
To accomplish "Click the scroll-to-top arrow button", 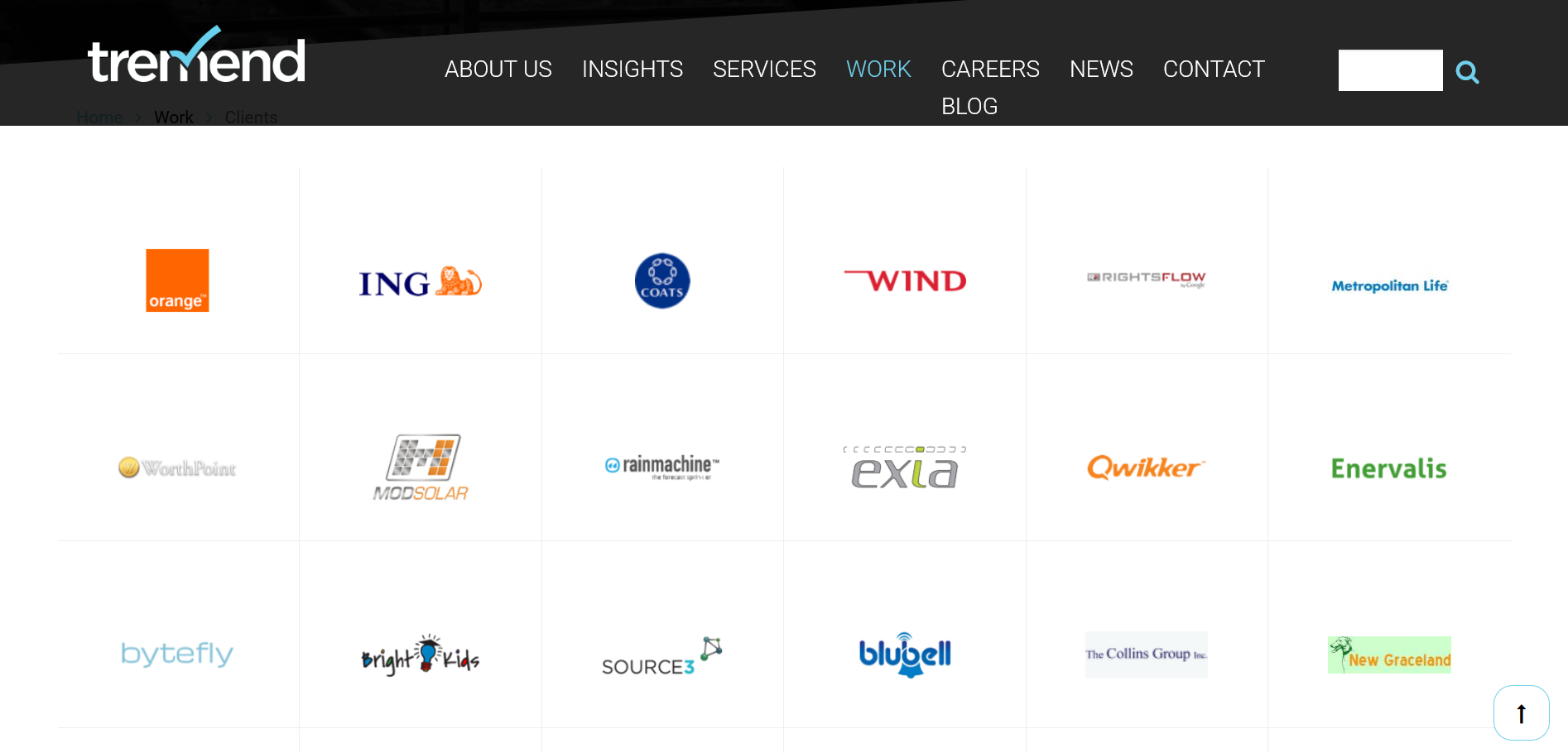I will pos(1521,712).
